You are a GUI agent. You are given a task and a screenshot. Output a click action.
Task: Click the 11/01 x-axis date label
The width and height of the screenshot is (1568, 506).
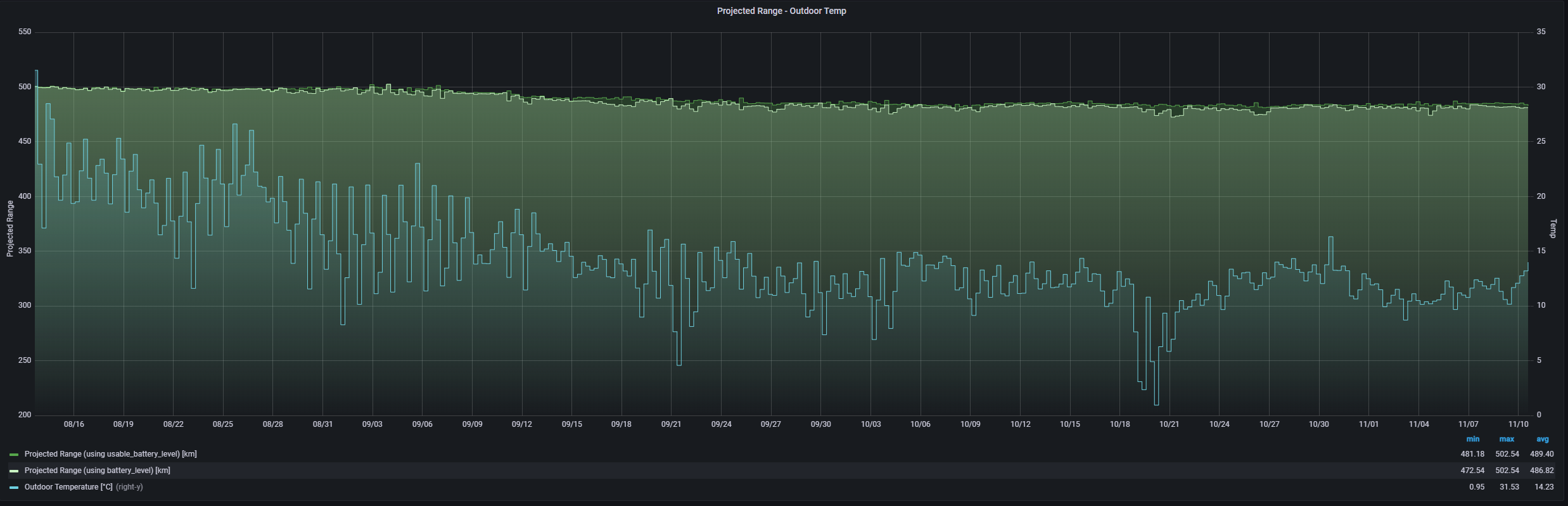(1368, 424)
